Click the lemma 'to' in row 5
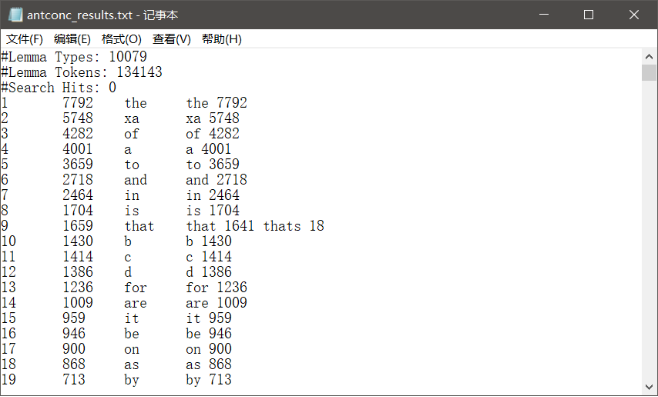658x397 pixels. pos(132,165)
